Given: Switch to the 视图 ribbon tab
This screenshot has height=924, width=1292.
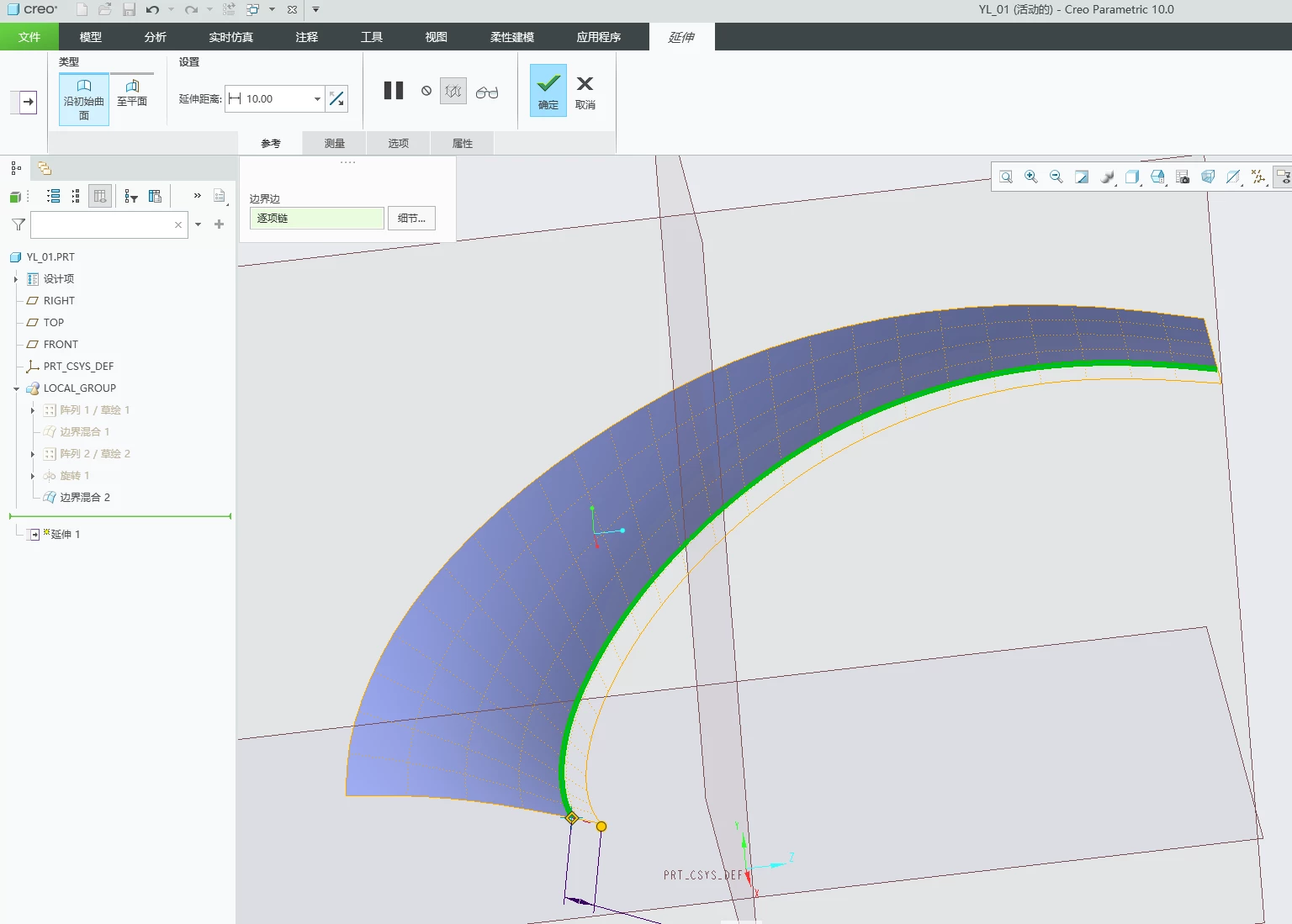Looking at the screenshot, I should [436, 37].
